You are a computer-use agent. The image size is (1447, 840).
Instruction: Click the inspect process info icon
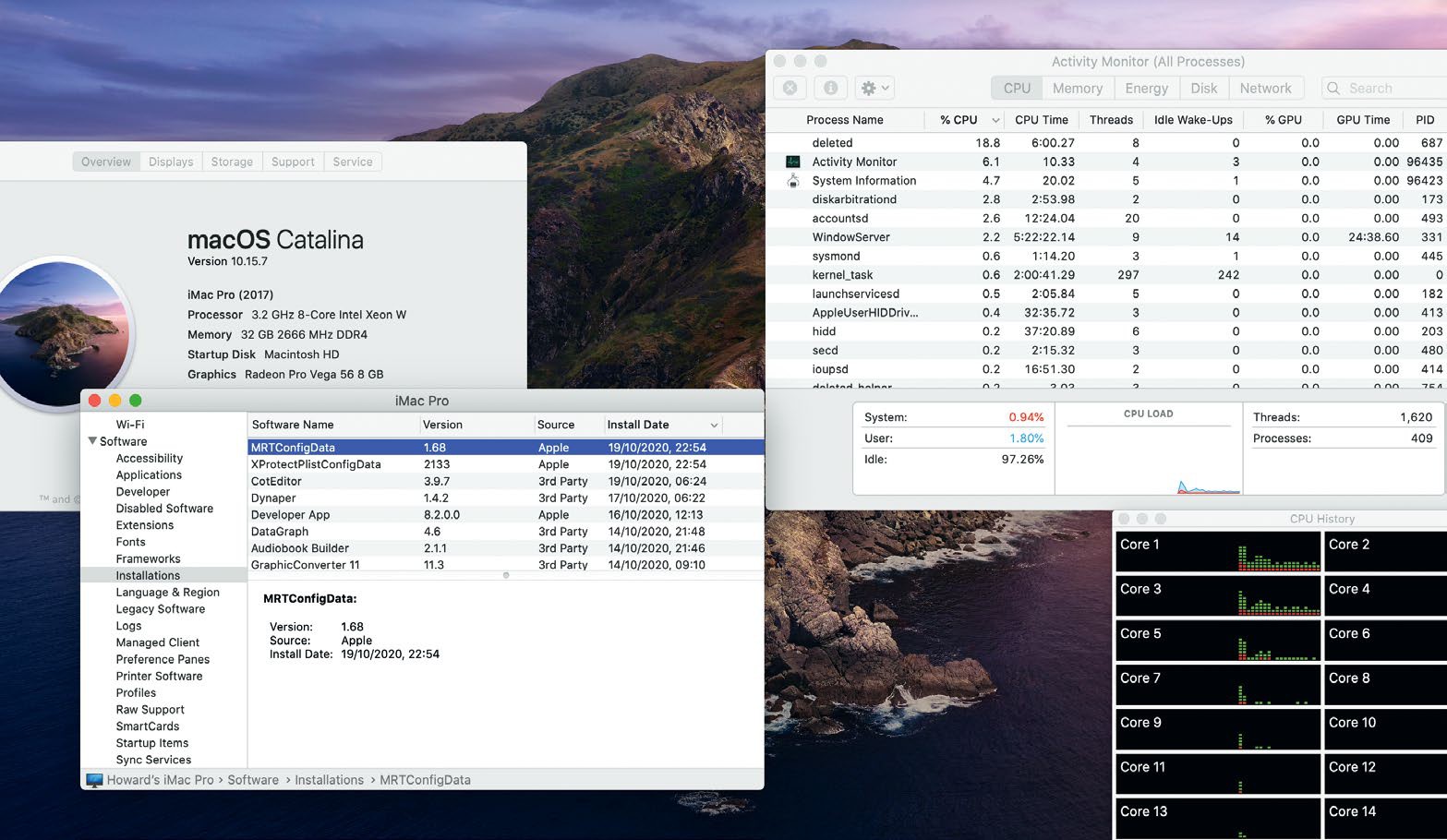click(830, 88)
